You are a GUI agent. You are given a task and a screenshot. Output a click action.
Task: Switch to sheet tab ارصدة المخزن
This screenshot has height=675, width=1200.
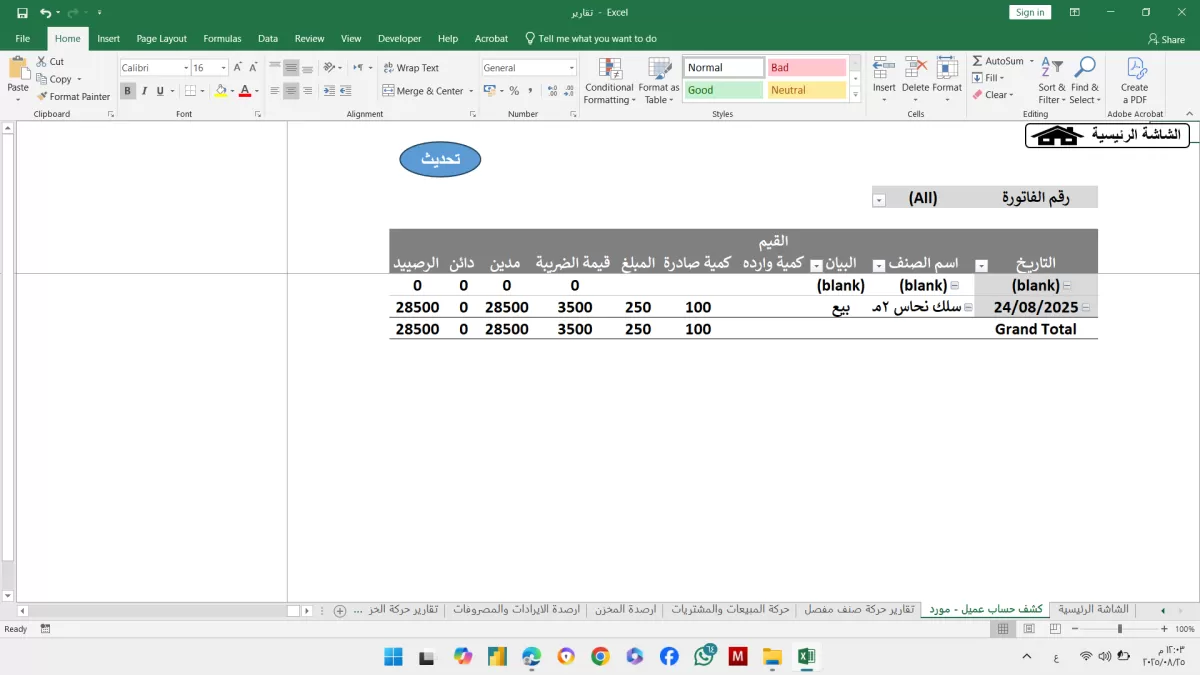(x=625, y=609)
